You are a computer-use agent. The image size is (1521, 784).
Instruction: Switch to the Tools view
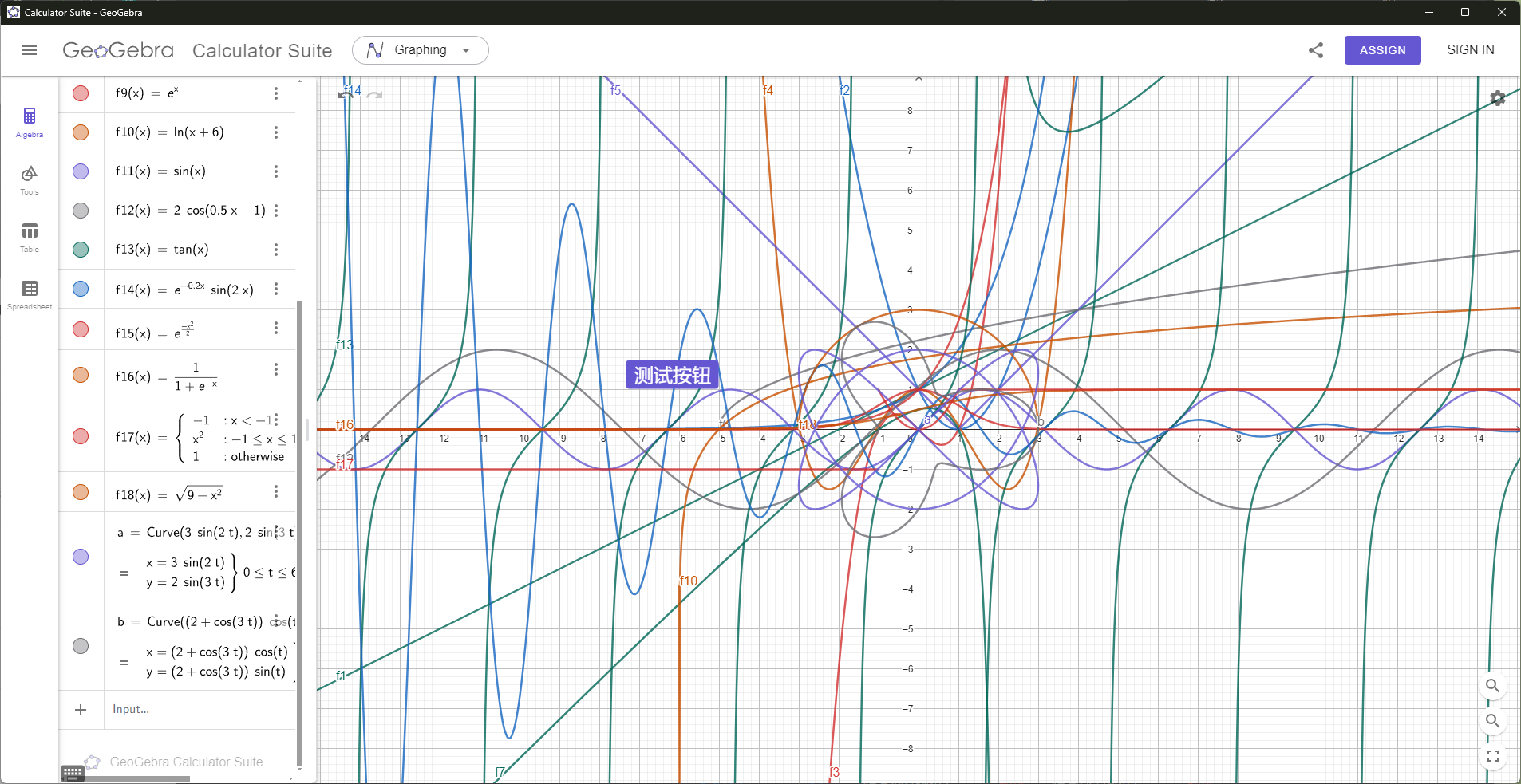coord(30,180)
